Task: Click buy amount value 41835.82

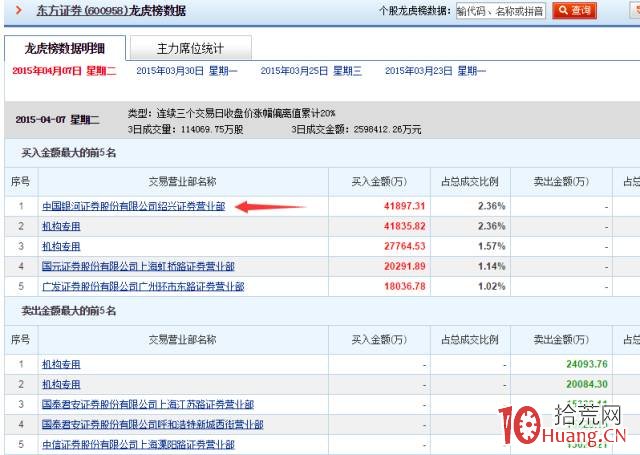Action: coord(404,226)
